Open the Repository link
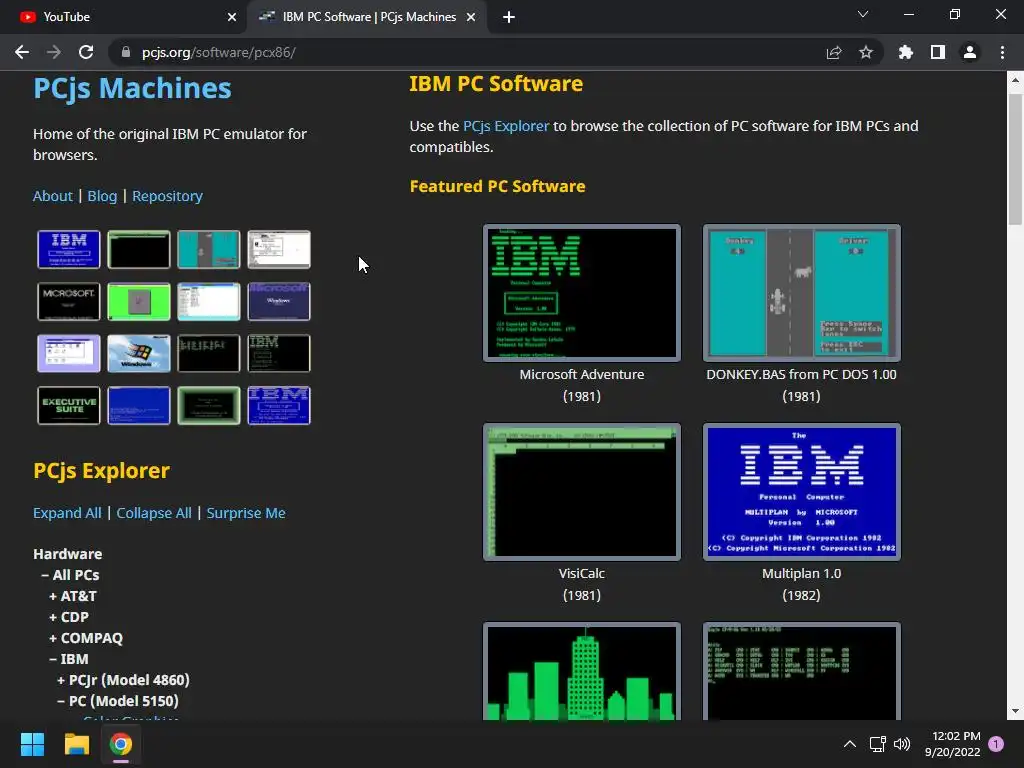 (x=167, y=196)
